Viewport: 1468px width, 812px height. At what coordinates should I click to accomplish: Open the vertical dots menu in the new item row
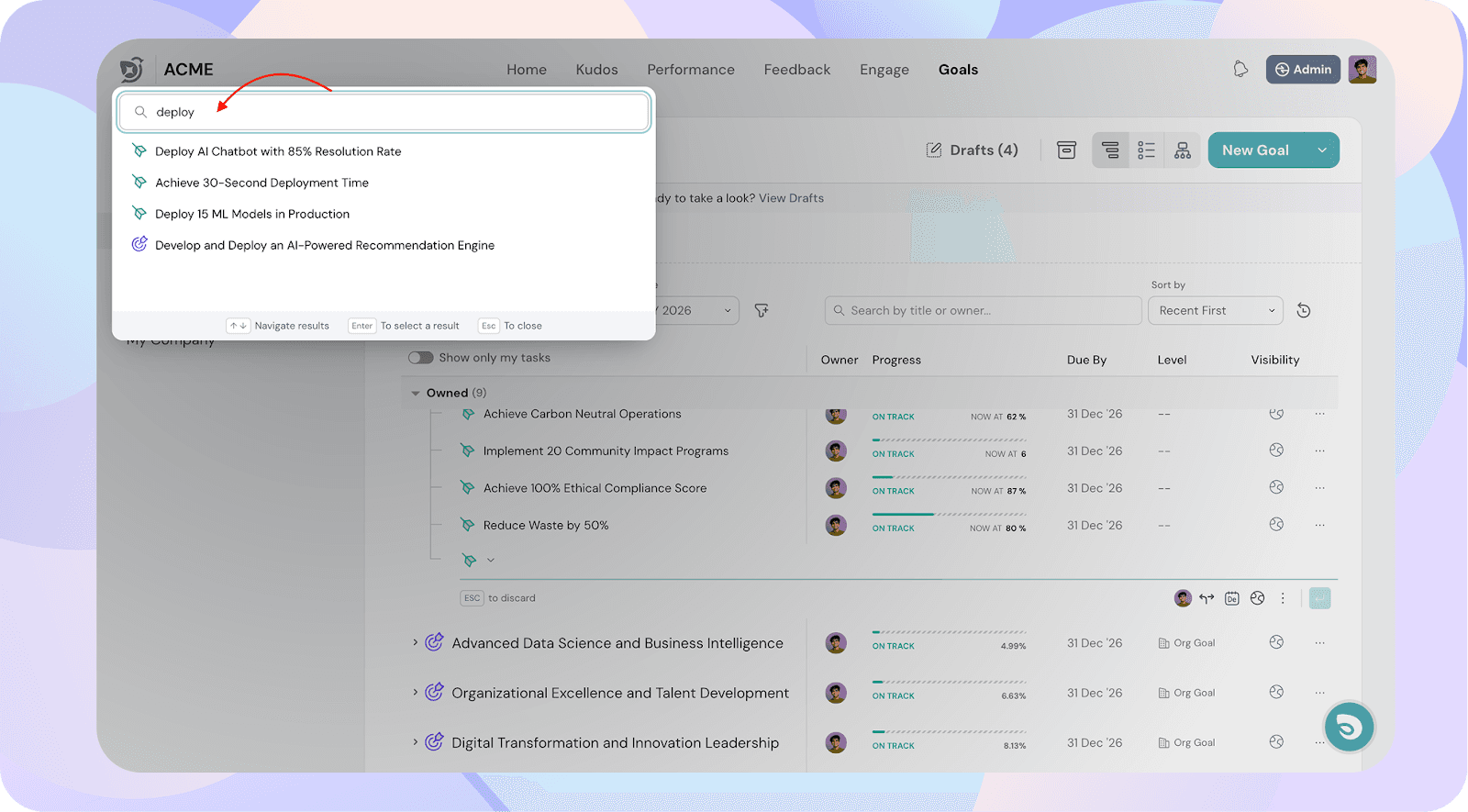[1283, 598]
